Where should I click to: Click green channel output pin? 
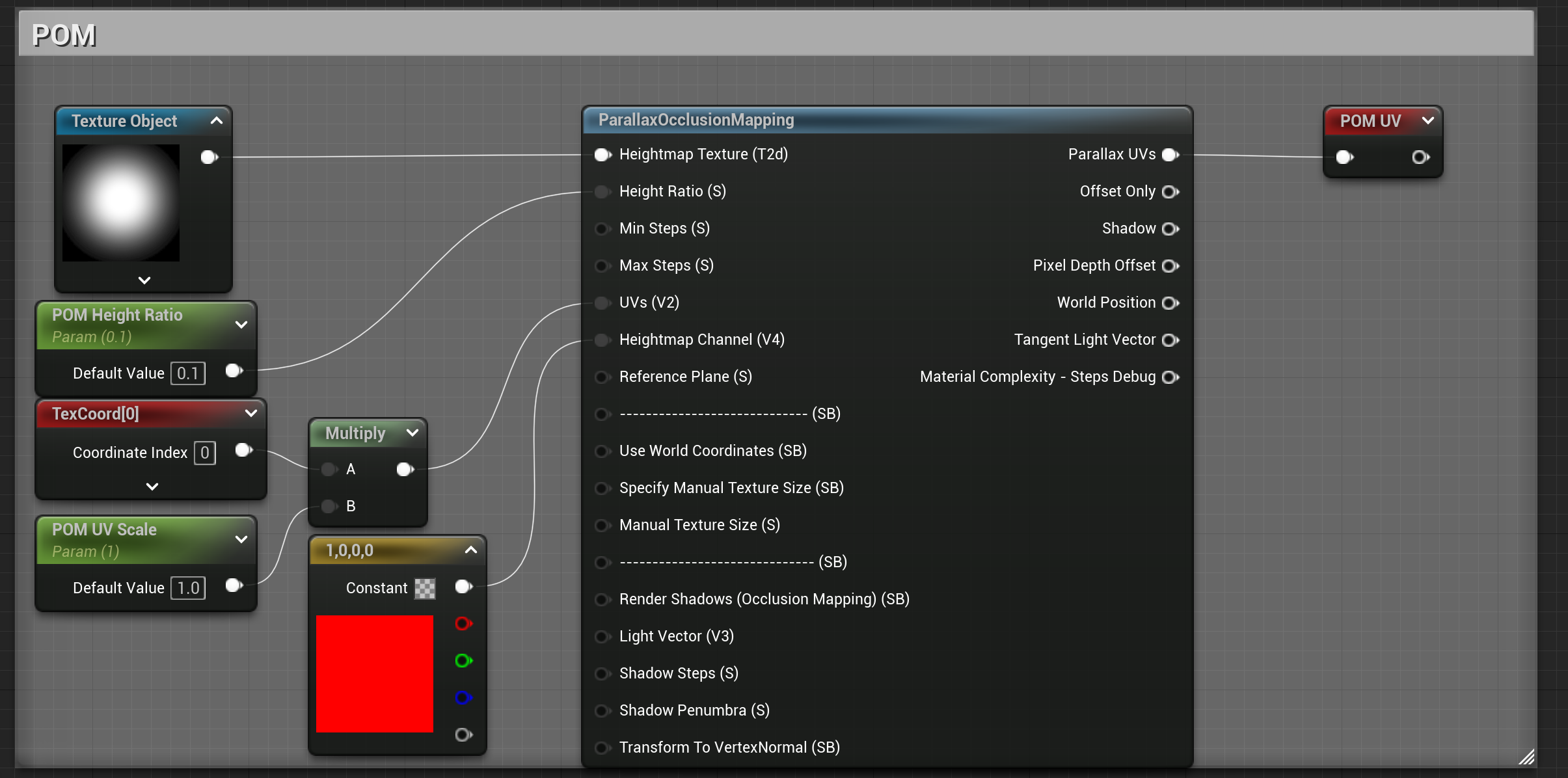pyautogui.click(x=463, y=661)
